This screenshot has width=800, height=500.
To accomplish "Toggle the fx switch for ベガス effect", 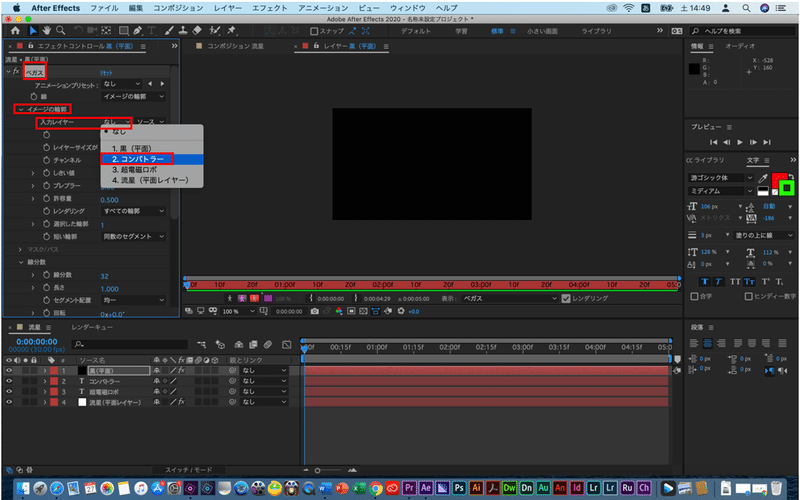I will point(16,71).
